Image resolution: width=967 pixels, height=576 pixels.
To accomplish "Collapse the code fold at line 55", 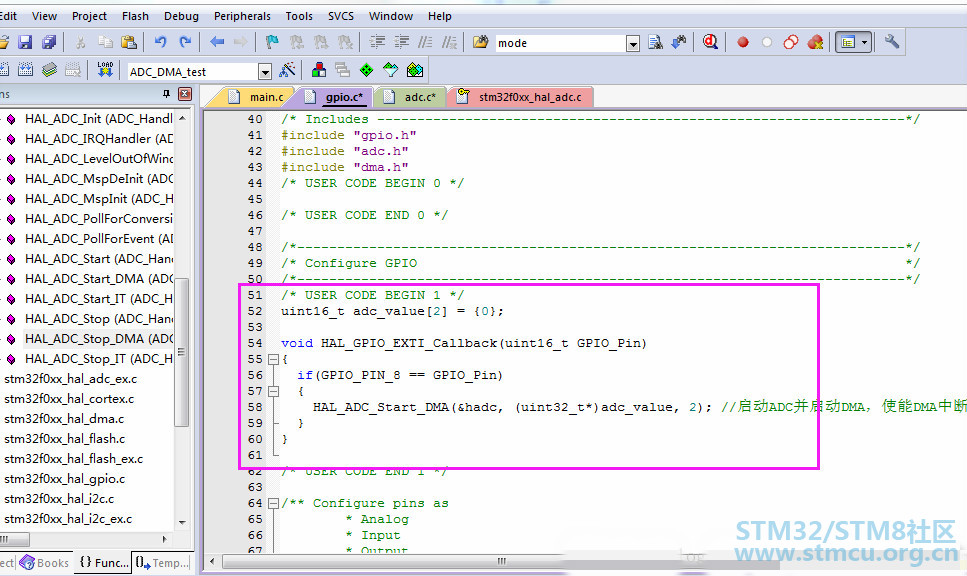I will (273, 359).
